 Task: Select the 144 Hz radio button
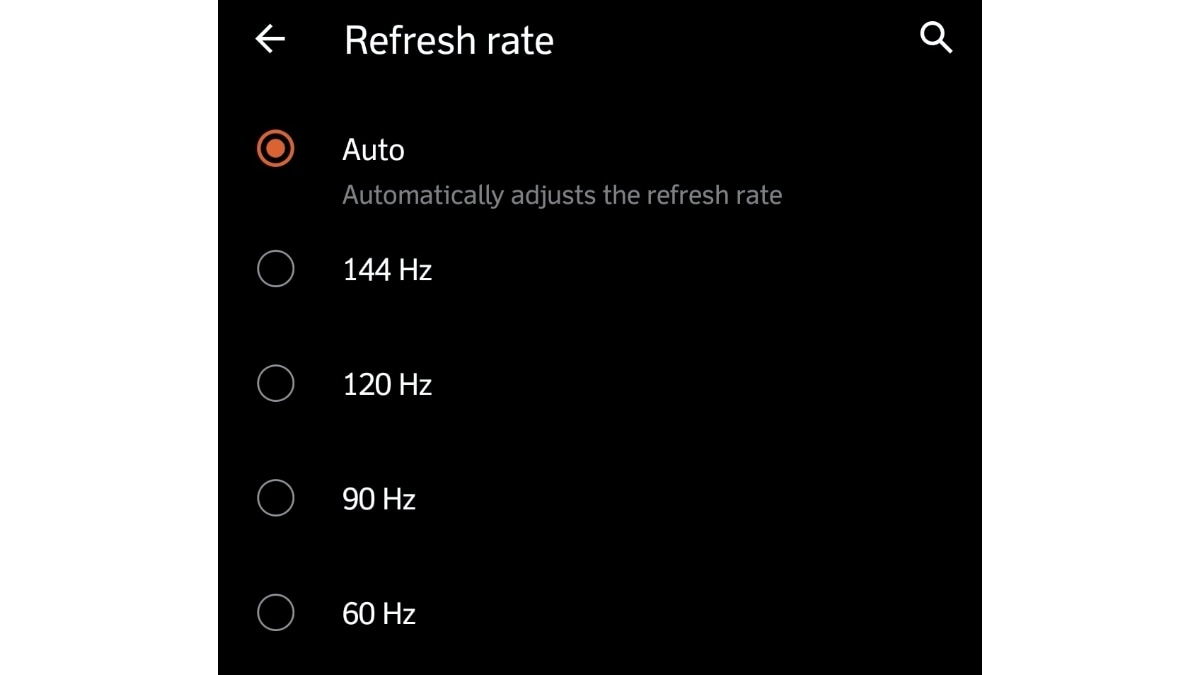click(x=275, y=269)
